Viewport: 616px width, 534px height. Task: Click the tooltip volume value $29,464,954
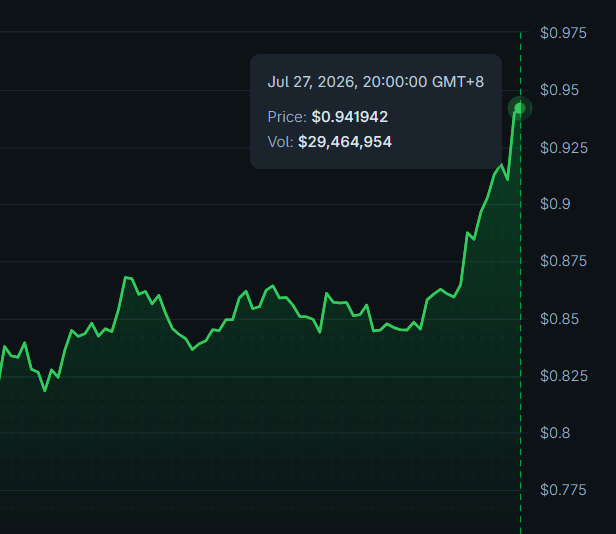coord(345,142)
